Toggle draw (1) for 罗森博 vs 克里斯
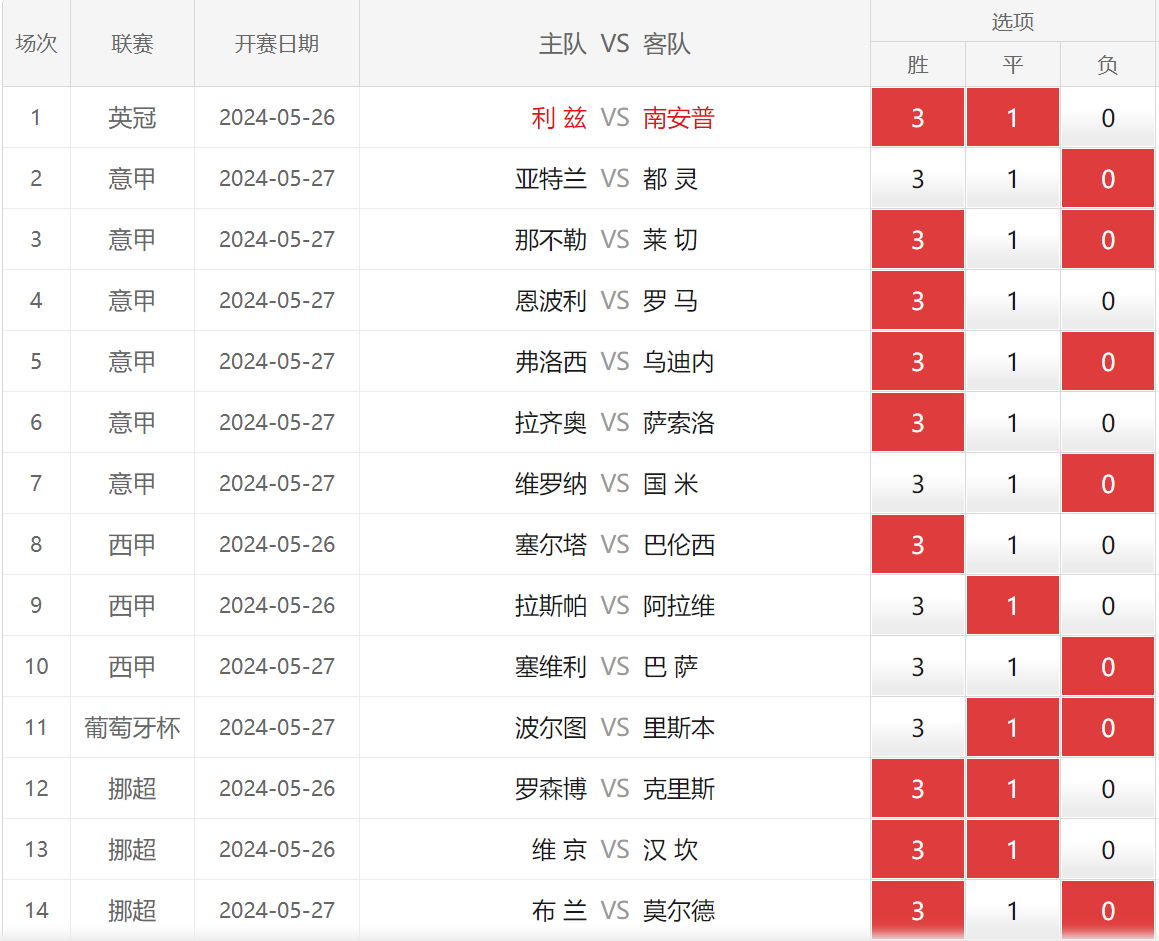Image resolution: width=1159 pixels, height=941 pixels. (1013, 789)
